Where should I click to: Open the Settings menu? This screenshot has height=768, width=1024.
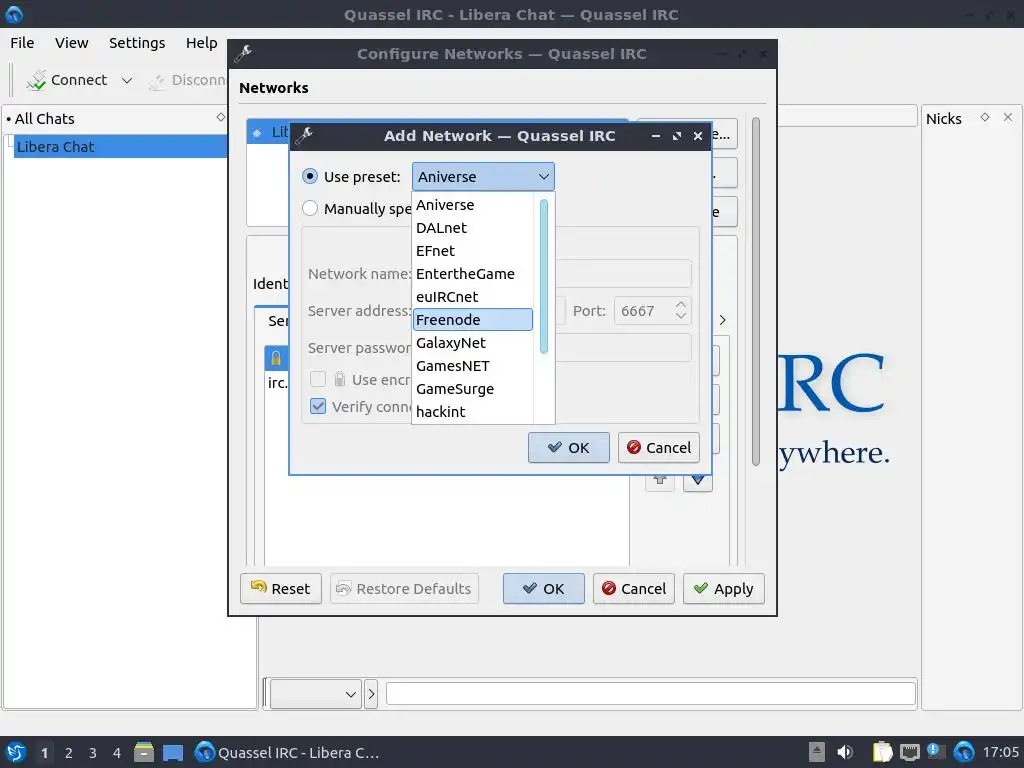(137, 42)
